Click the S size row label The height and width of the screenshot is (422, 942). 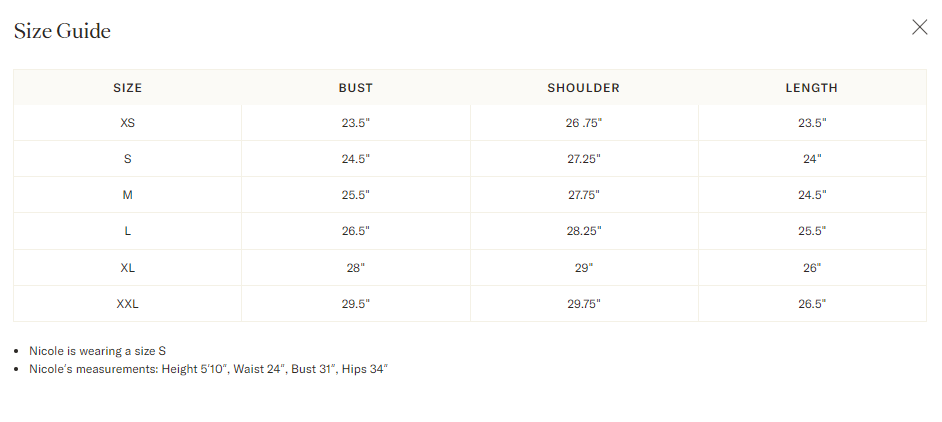coord(127,159)
